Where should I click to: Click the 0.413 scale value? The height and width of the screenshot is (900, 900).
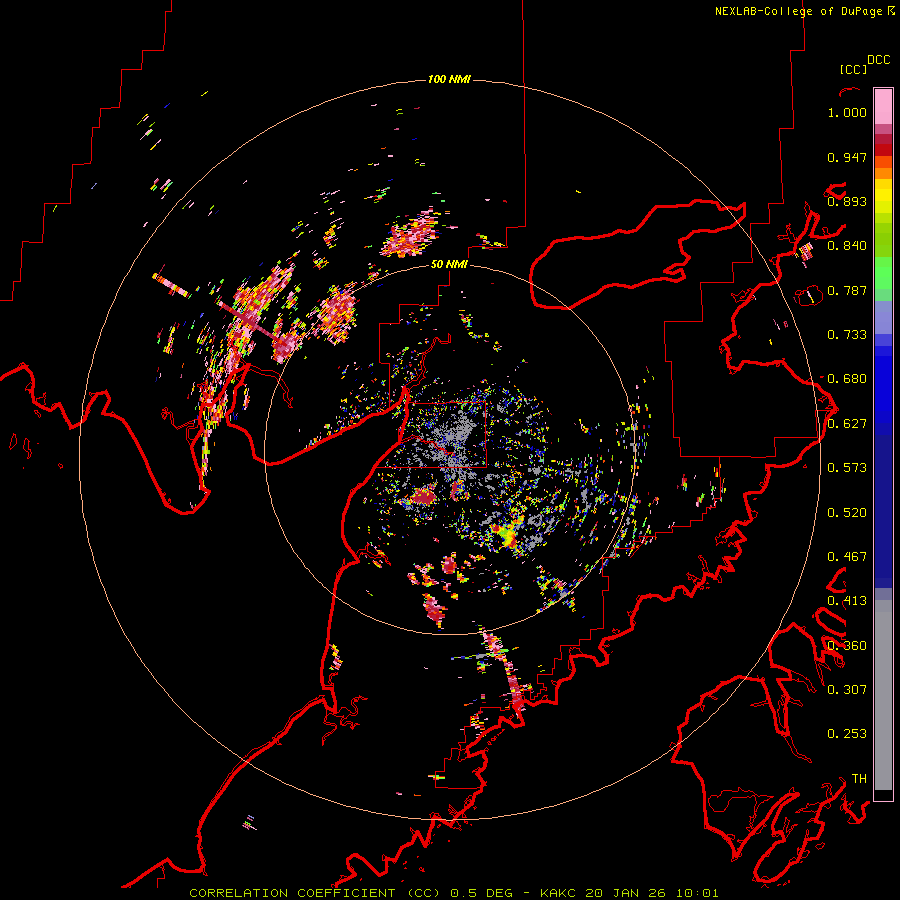coord(847,601)
